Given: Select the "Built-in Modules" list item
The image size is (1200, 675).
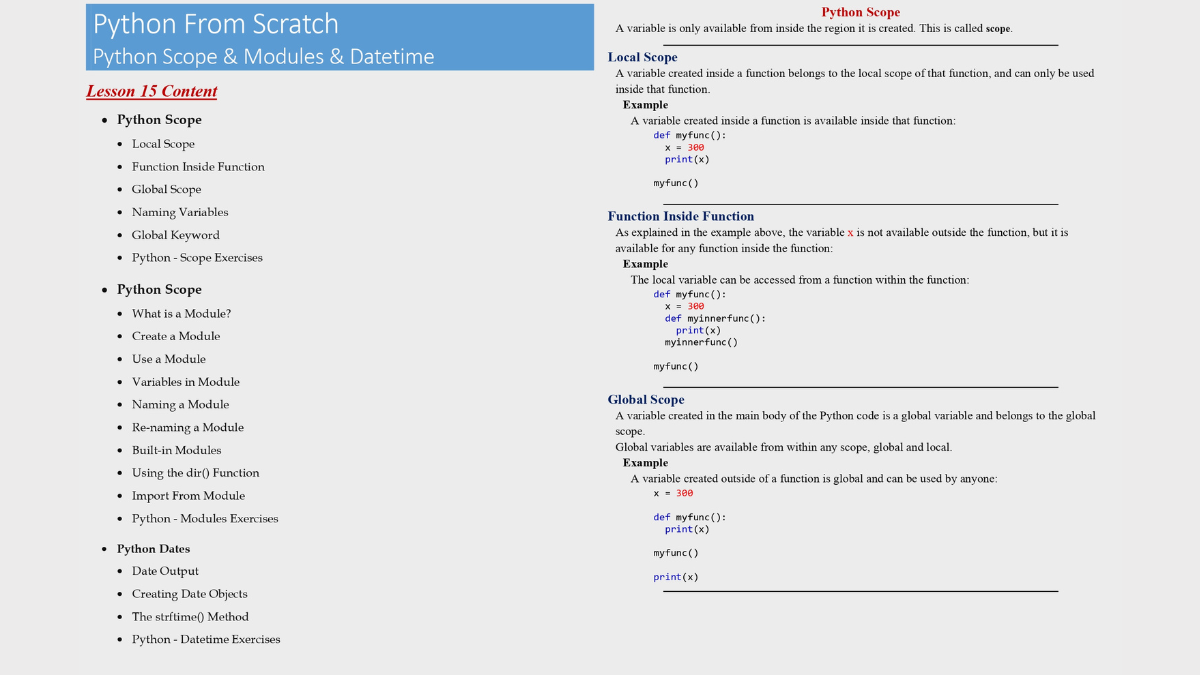Looking at the screenshot, I should (x=177, y=450).
